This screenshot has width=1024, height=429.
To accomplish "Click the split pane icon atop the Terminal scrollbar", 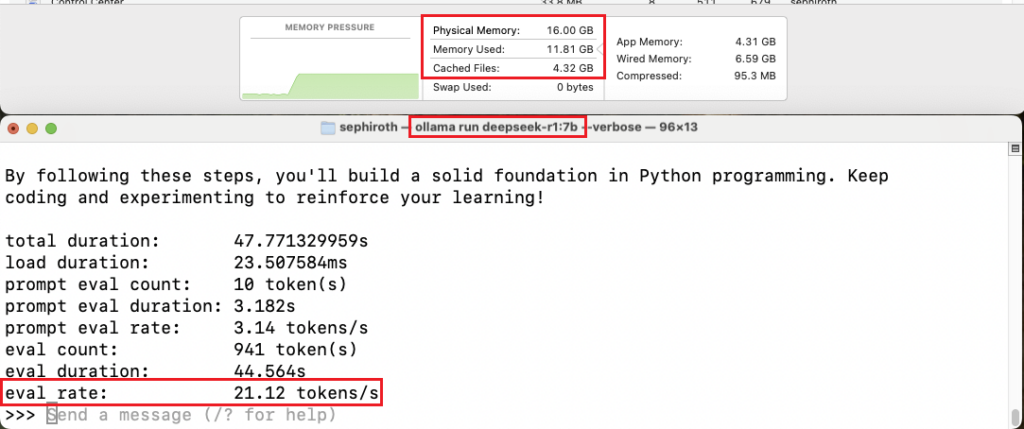I will point(1015,149).
